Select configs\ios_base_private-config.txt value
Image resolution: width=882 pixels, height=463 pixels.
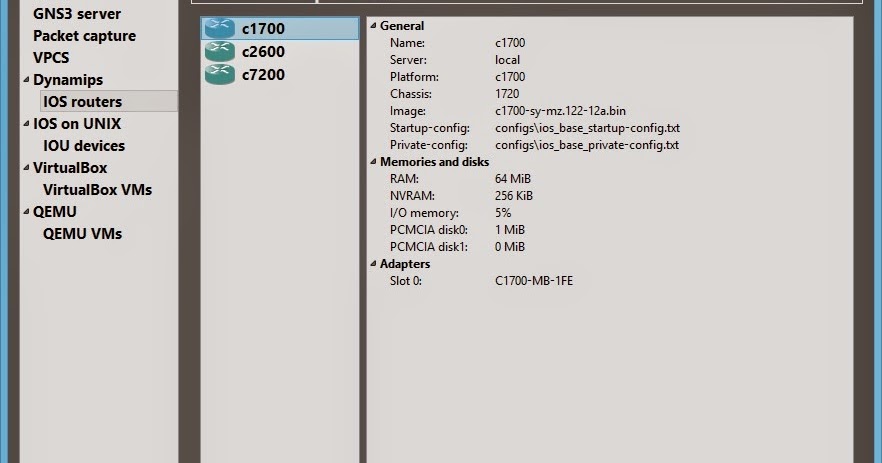[587, 145]
